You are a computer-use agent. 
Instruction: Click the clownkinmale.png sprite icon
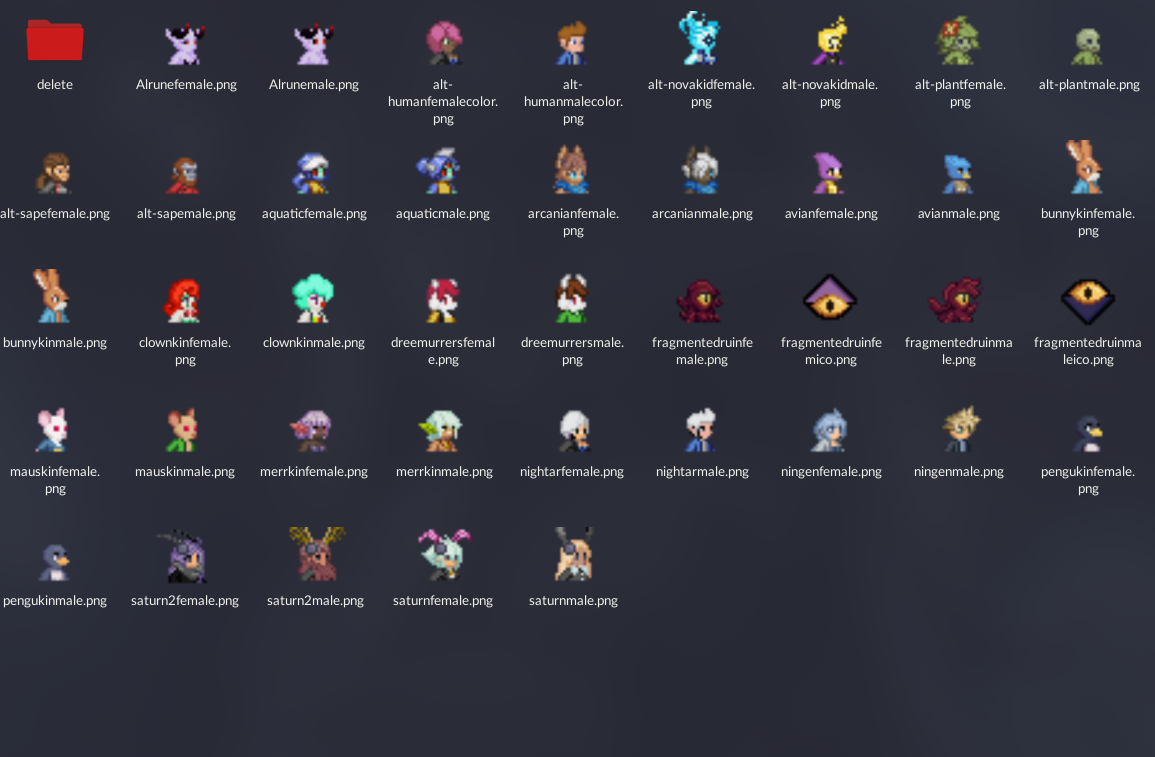(313, 298)
